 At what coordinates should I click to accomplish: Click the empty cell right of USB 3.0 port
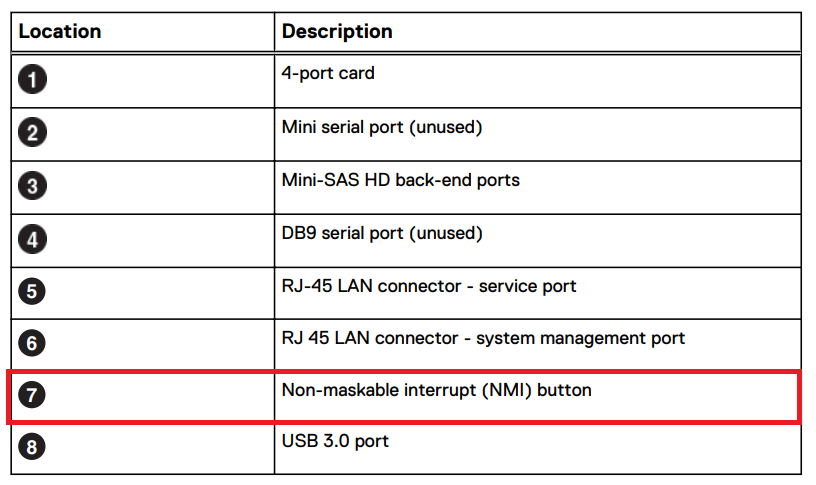coord(600,448)
